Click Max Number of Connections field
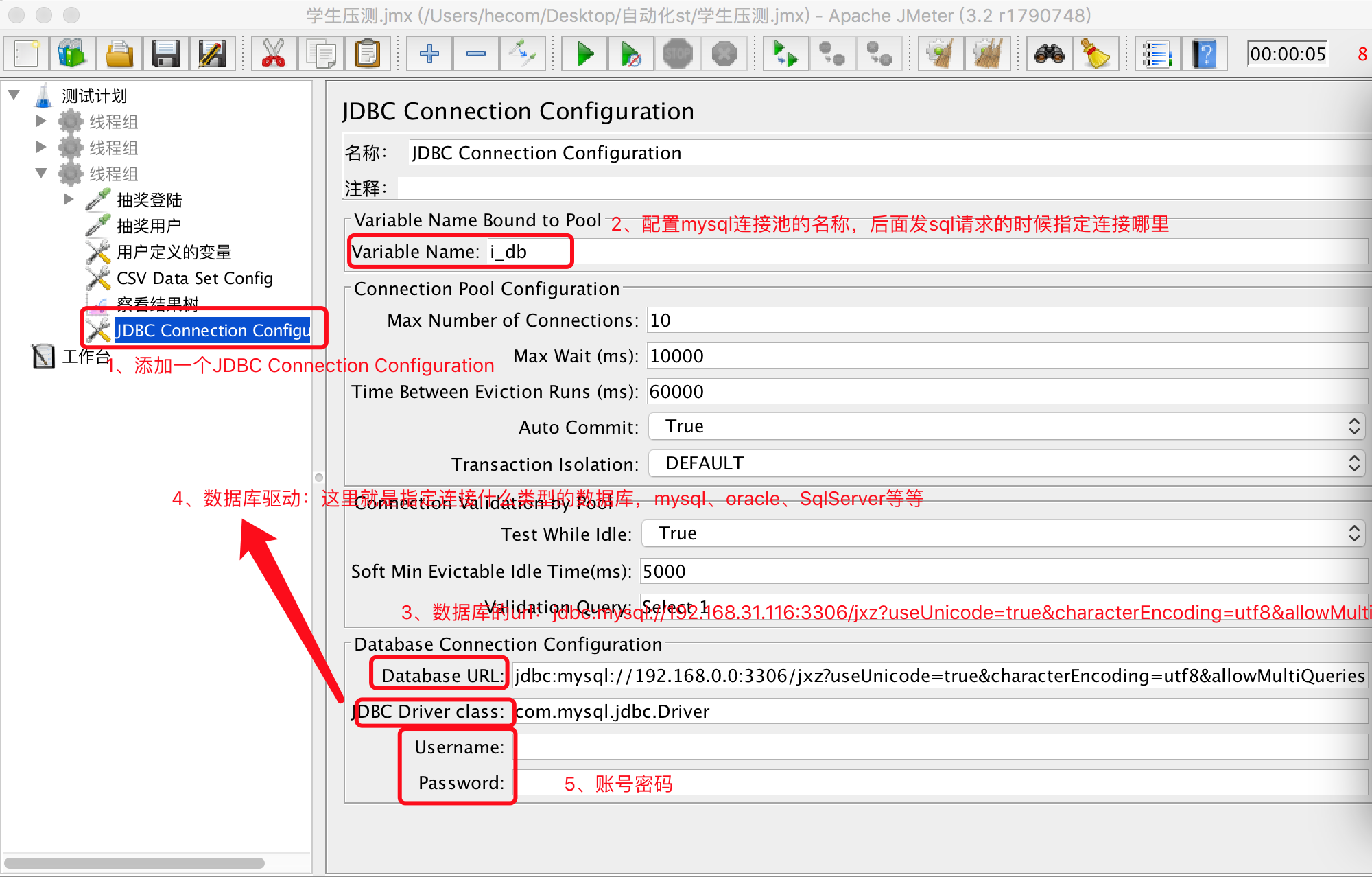Screen dimensions: 1372x877 [x=1007, y=320]
